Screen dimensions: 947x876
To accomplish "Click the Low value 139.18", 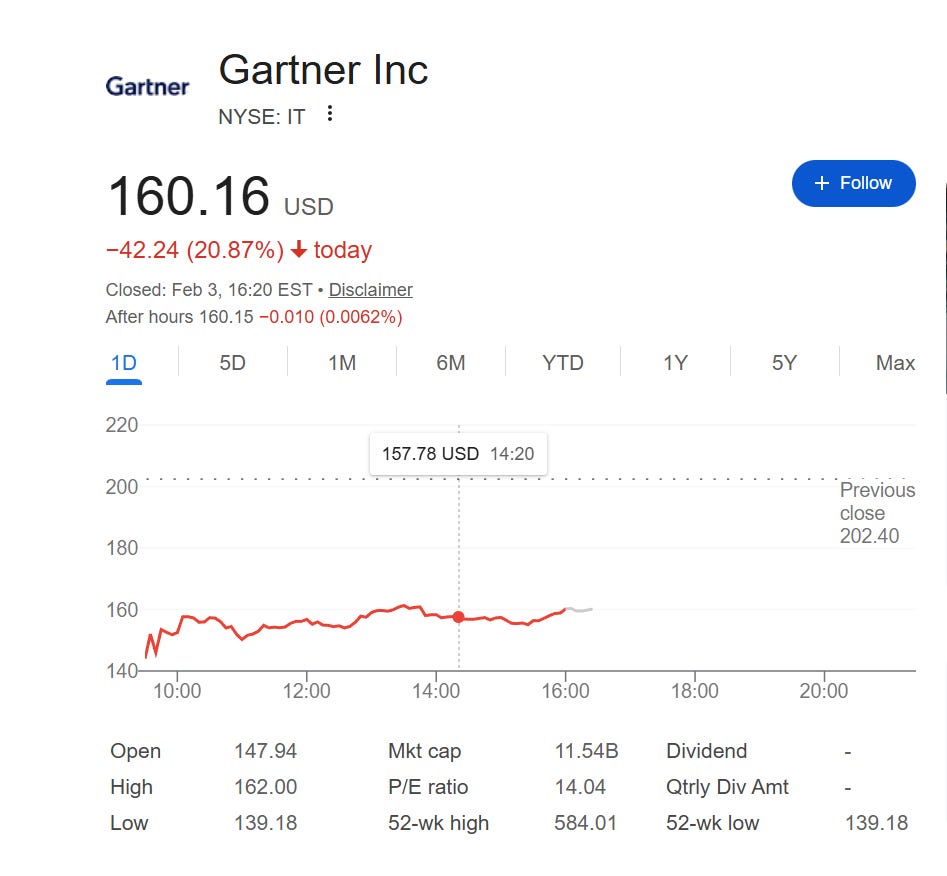I will (265, 823).
